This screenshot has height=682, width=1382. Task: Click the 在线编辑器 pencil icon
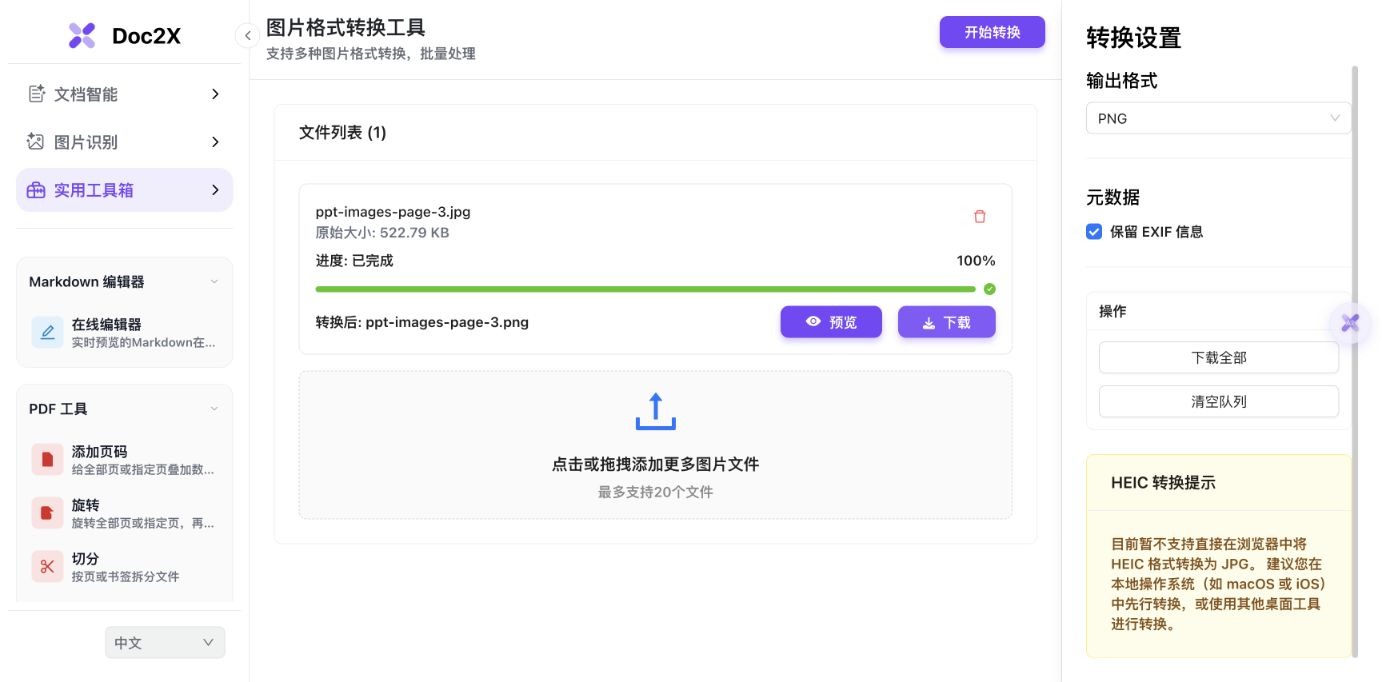coord(47,332)
